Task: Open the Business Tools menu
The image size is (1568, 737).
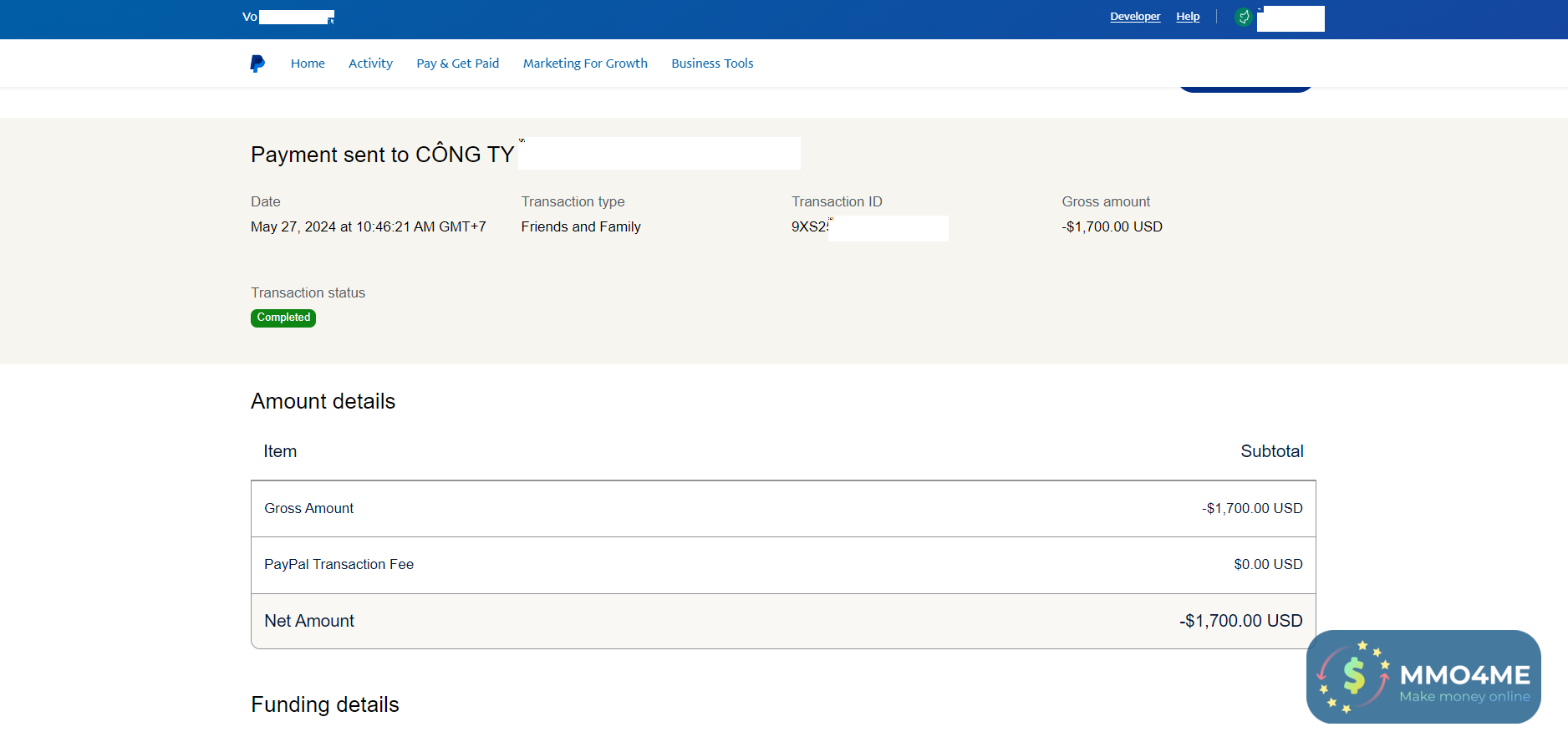Action: [712, 64]
